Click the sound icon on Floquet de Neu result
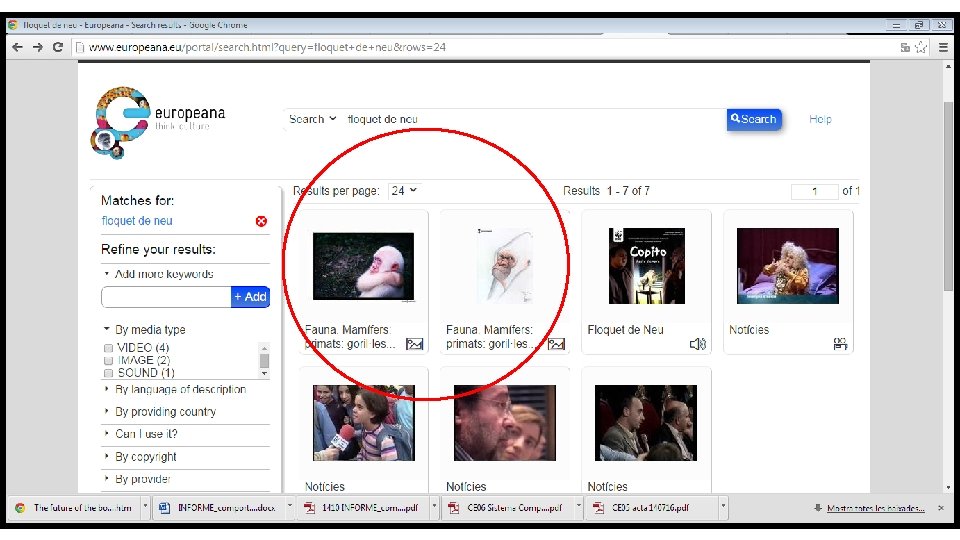 698,344
